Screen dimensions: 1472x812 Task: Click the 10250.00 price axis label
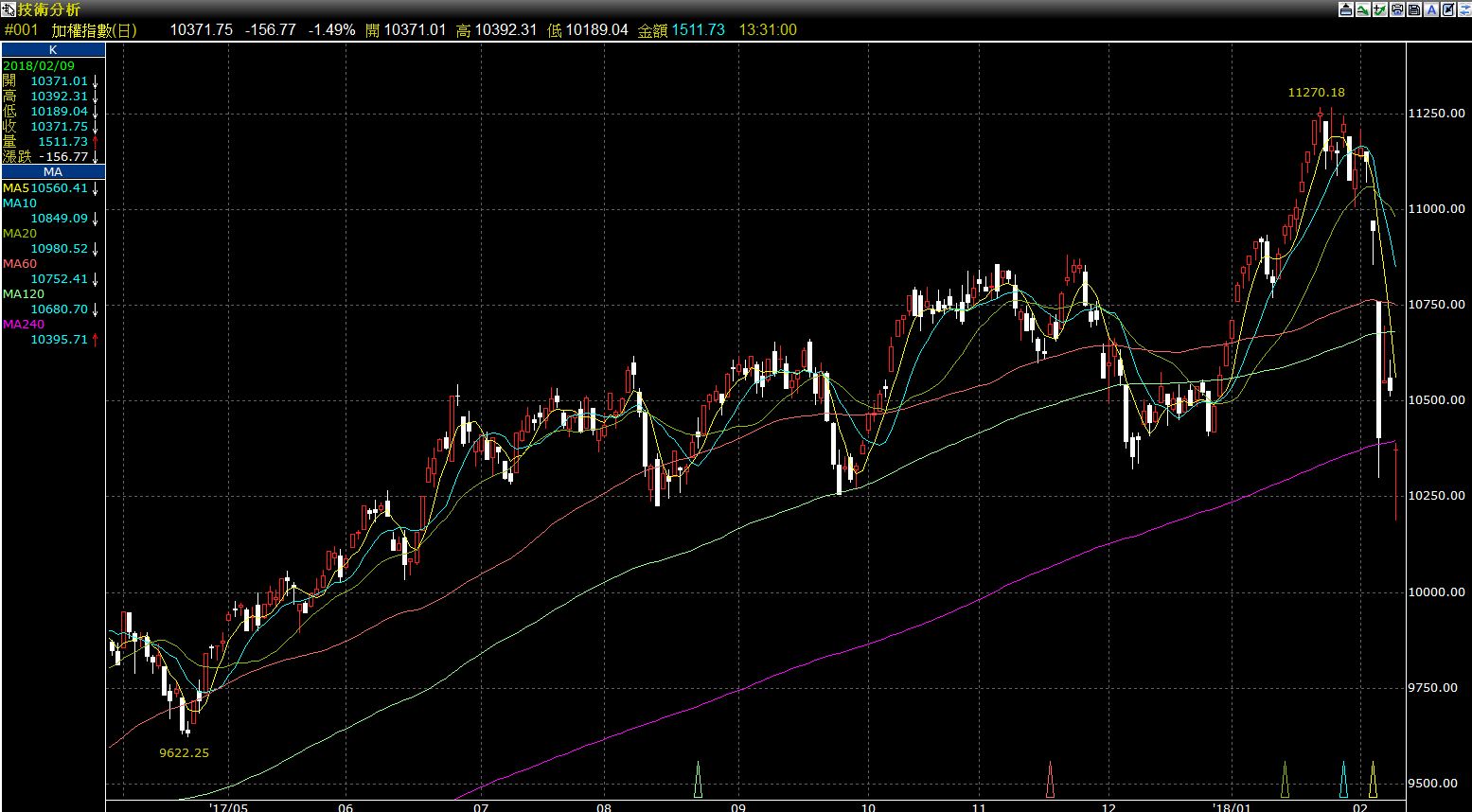1439,496
